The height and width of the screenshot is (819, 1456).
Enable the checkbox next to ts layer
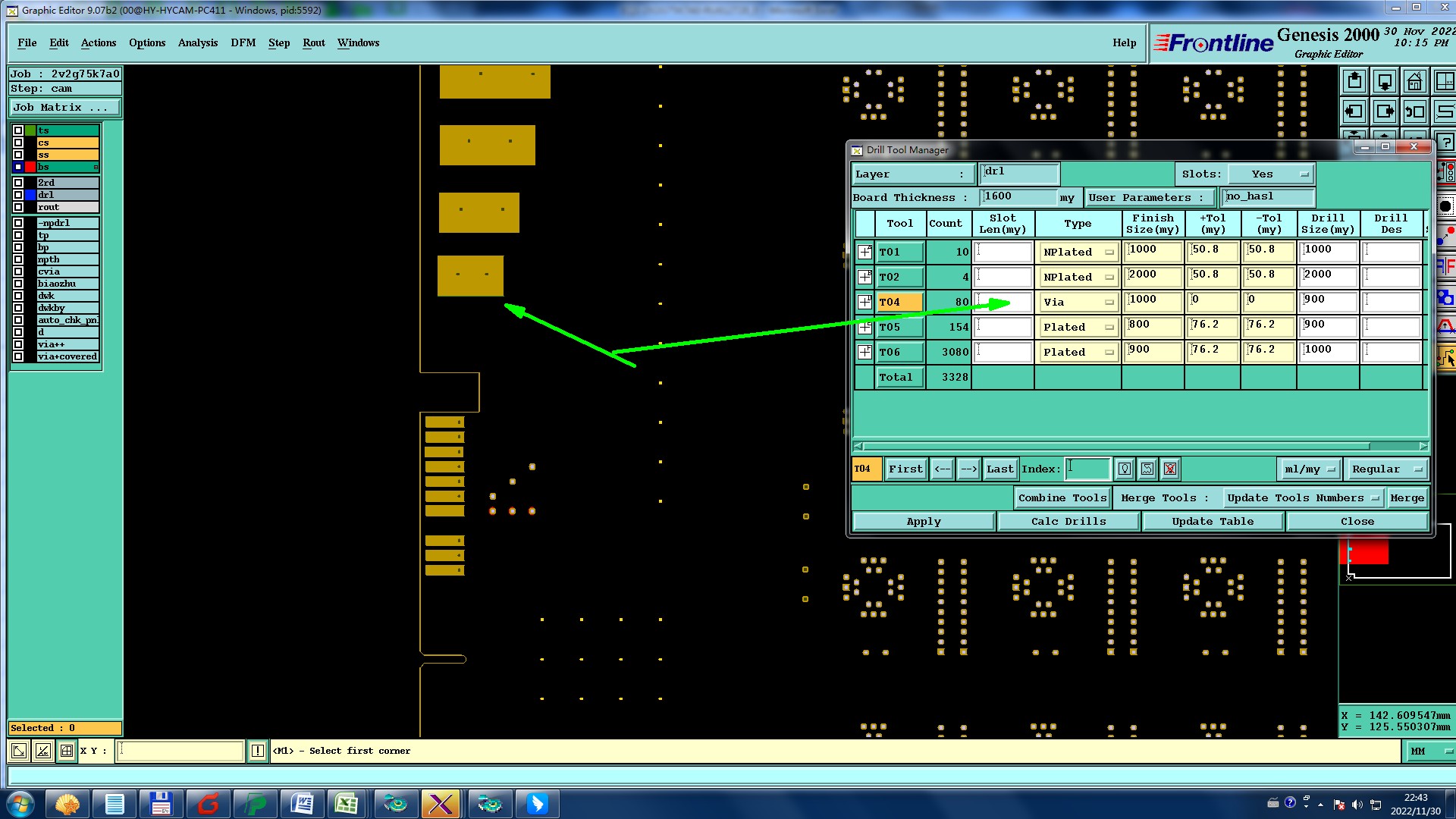18,130
